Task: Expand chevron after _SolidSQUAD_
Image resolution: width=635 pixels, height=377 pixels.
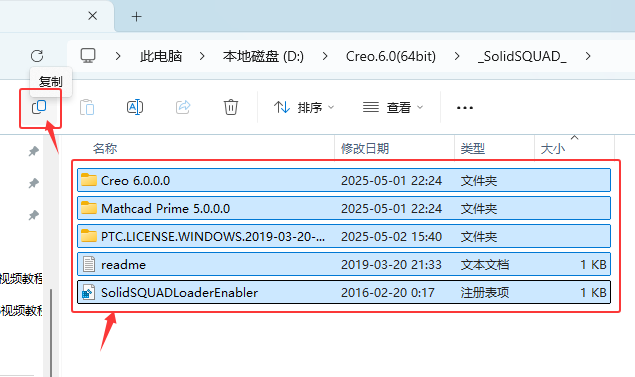Action: (x=588, y=56)
